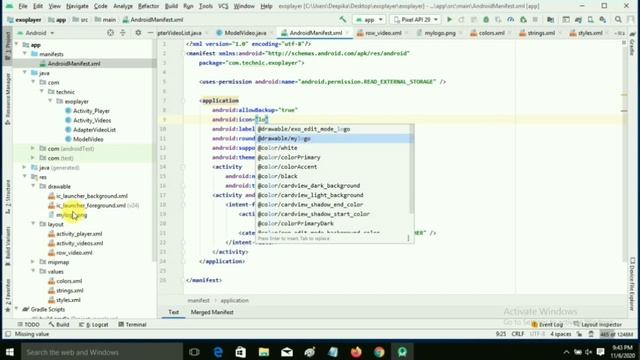Open the Build menu
The width and height of the screenshot is (640, 360).
tap(171, 6)
